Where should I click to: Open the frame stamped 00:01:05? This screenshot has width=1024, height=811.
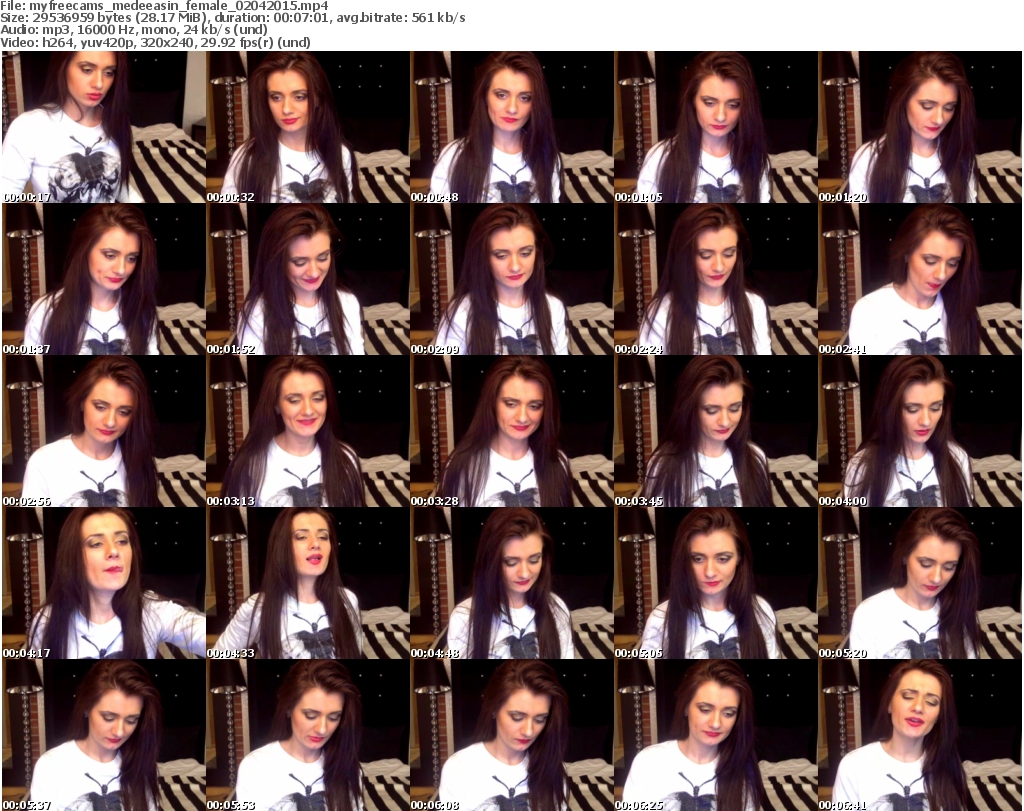pyautogui.click(x=715, y=127)
